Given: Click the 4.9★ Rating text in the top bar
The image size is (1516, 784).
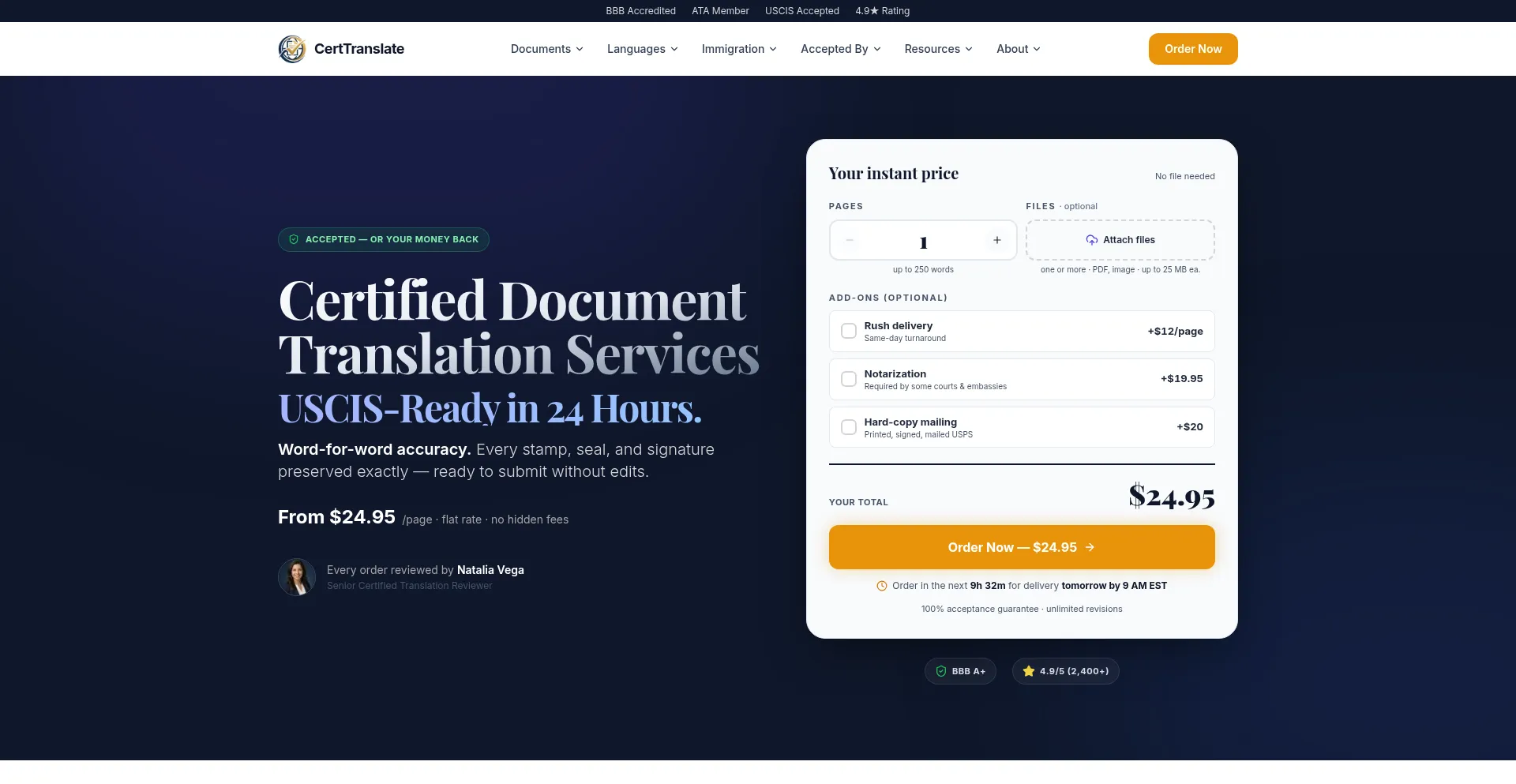Looking at the screenshot, I should [883, 11].
